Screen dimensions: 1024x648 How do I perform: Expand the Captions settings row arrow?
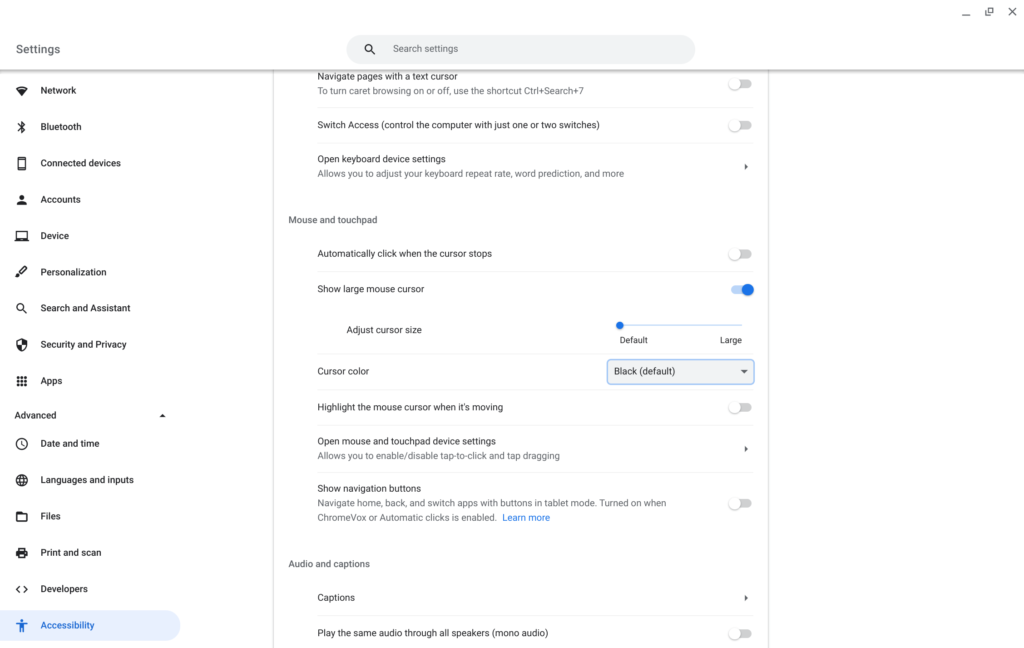click(x=746, y=598)
